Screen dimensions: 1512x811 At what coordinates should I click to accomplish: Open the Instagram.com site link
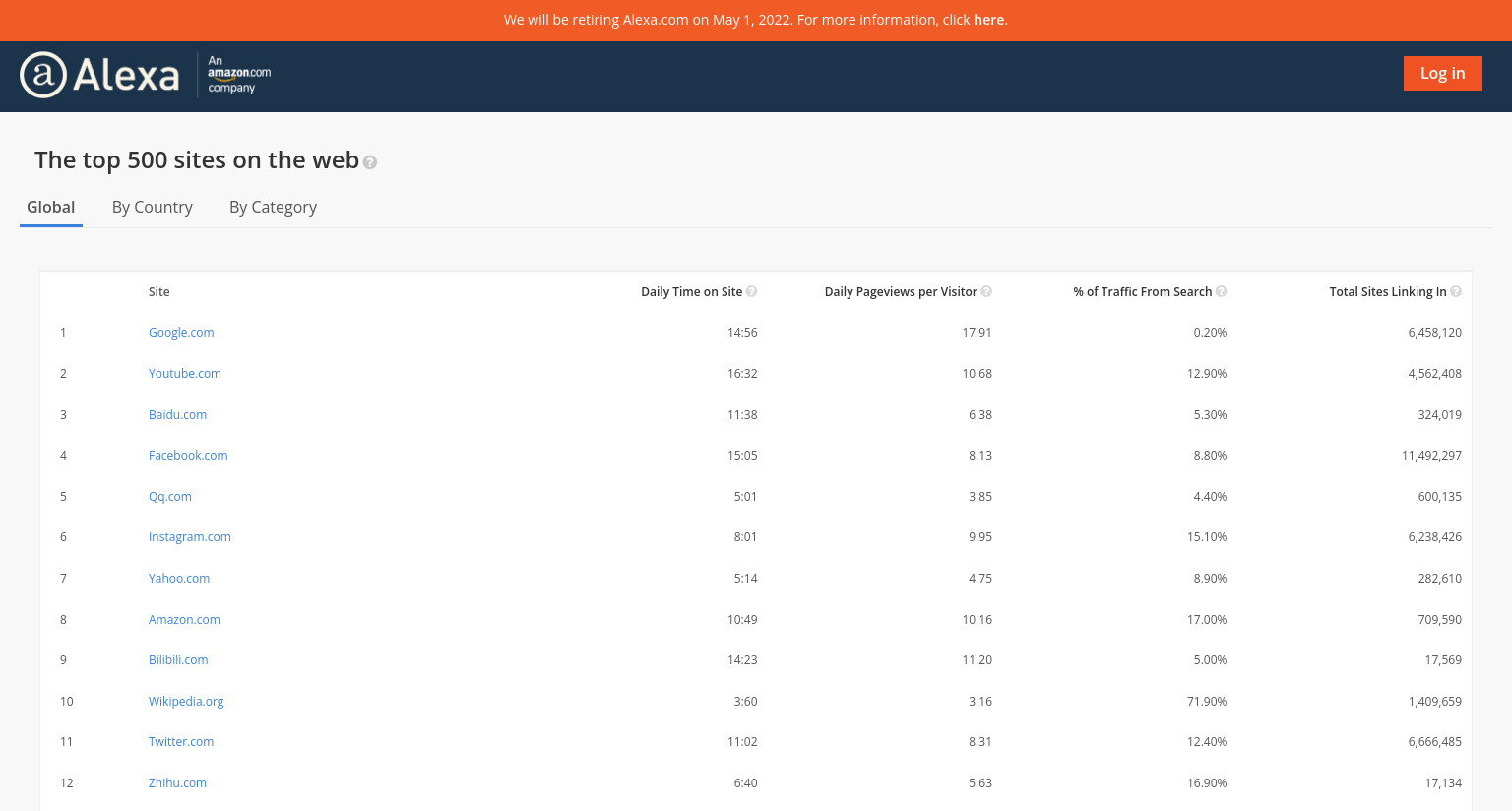pyautogui.click(x=190, y=537)
